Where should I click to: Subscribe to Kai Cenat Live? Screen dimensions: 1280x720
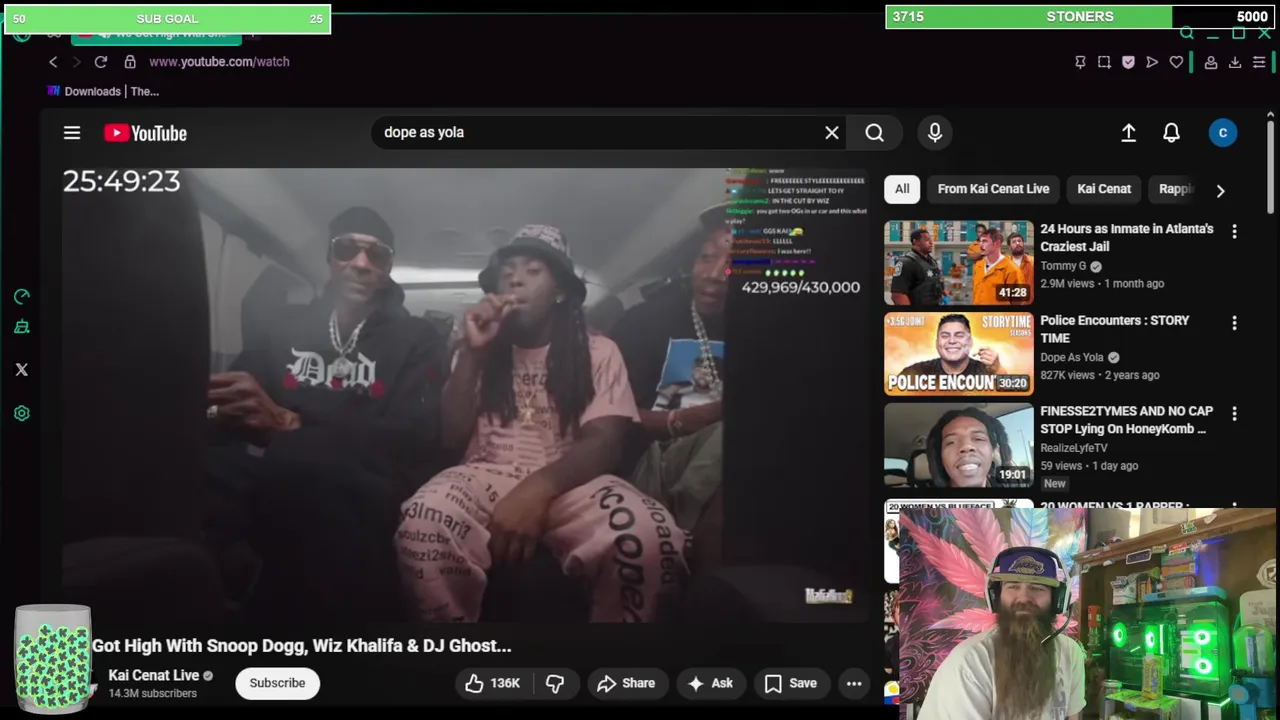277,683
